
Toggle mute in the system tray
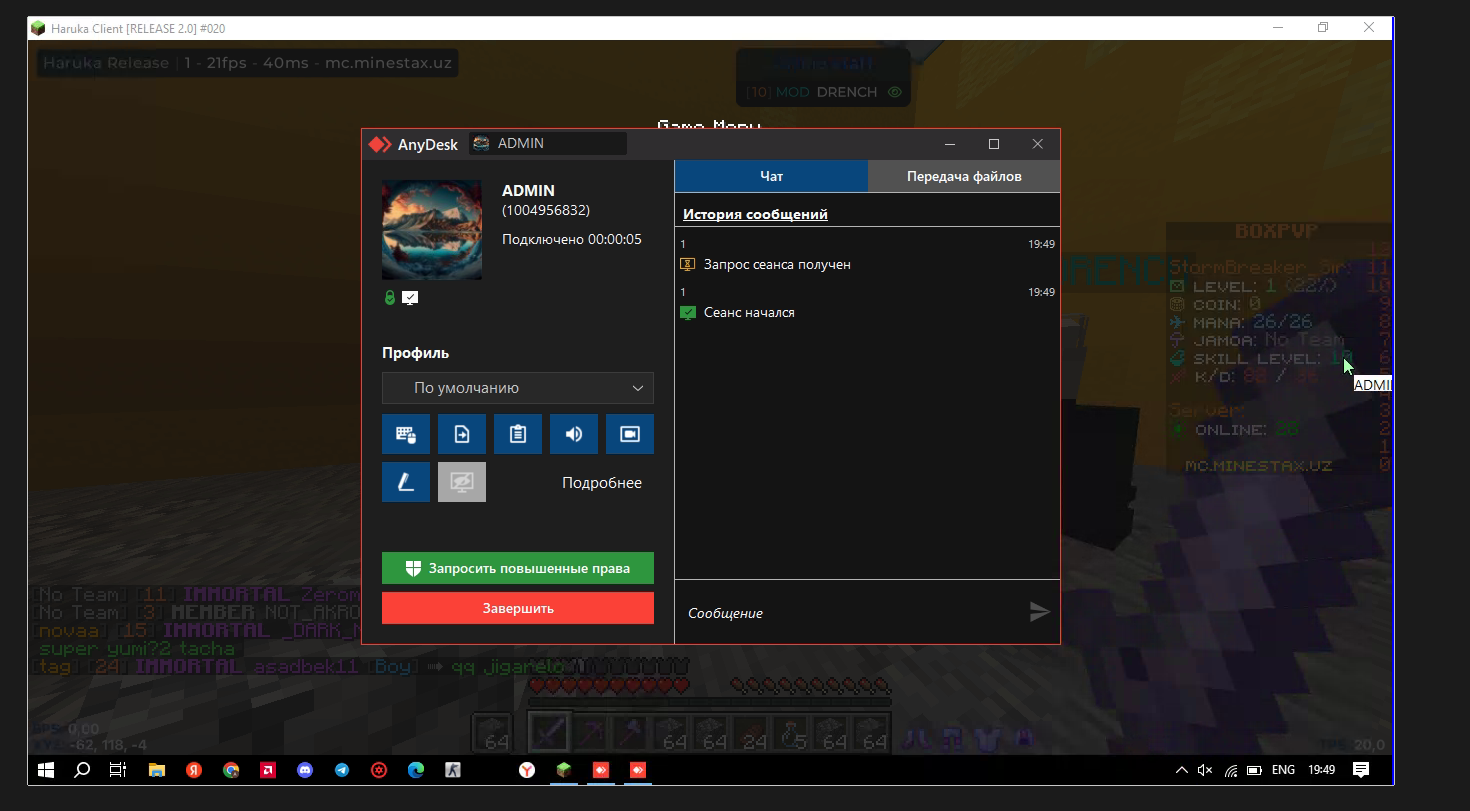pyautogui.click(x=1203, y=770)
